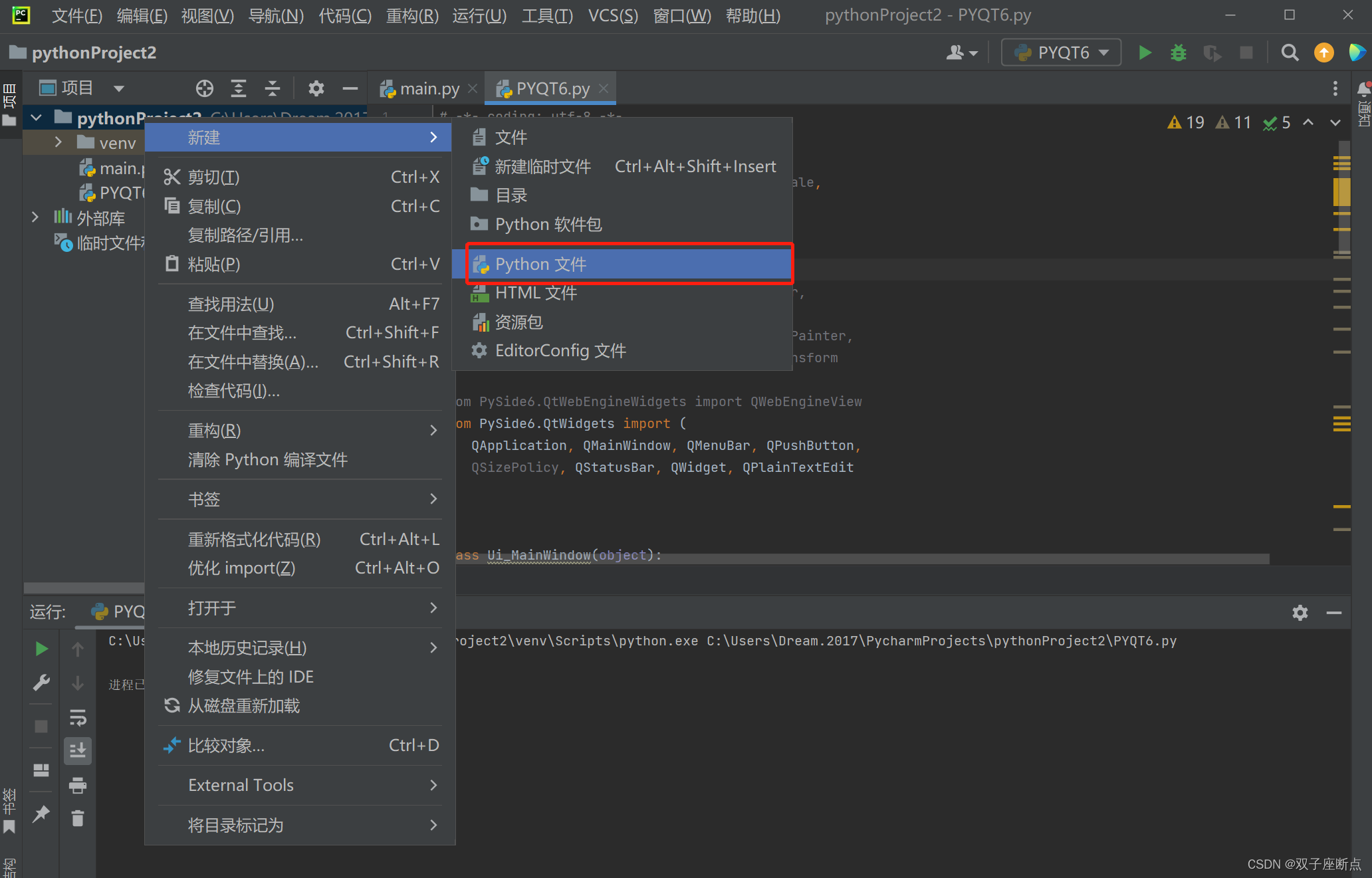Click the print icon in run panel
1372x878 pixels.
[x=78, y=786]
